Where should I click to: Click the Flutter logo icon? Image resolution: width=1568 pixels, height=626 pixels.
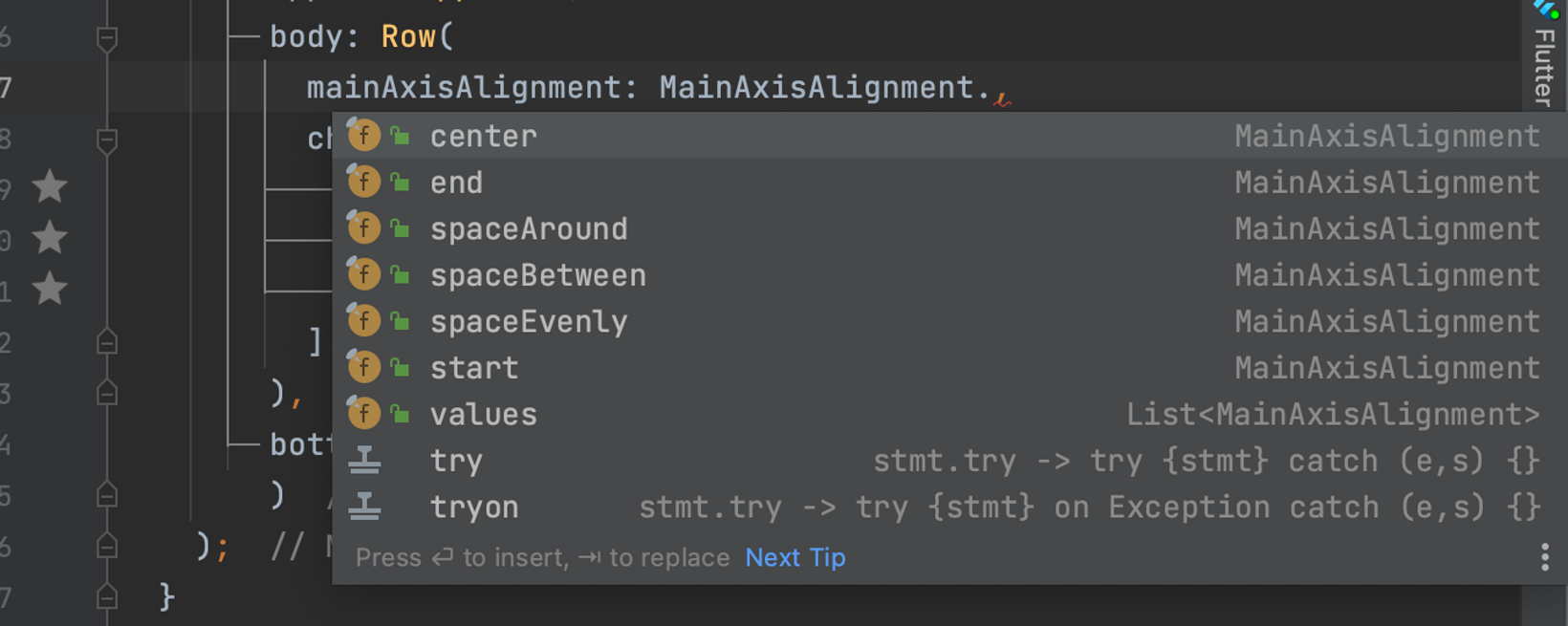click(1546, 10)
